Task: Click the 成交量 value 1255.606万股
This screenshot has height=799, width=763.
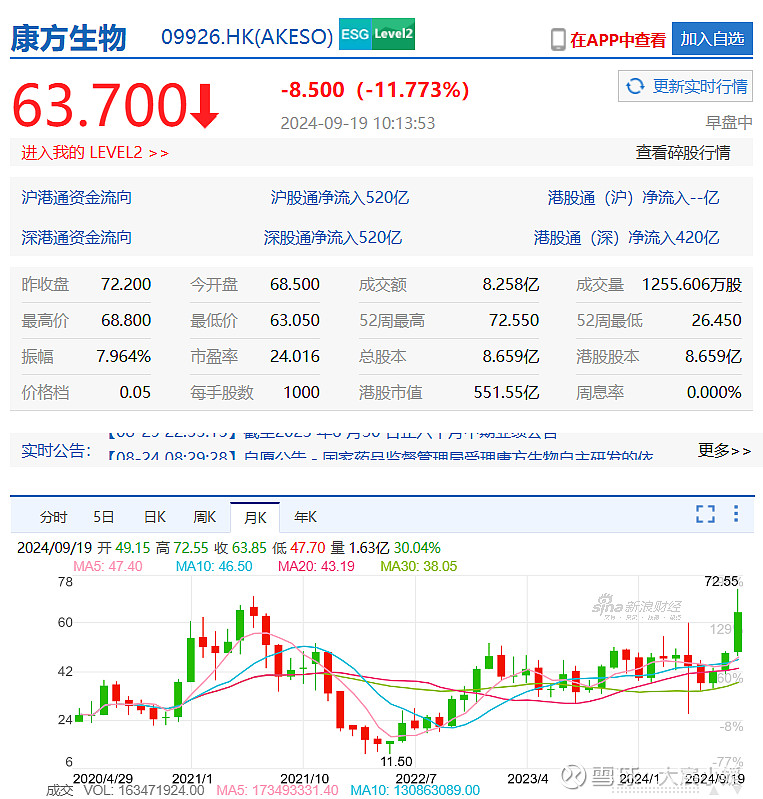Action: coord(692,284)
